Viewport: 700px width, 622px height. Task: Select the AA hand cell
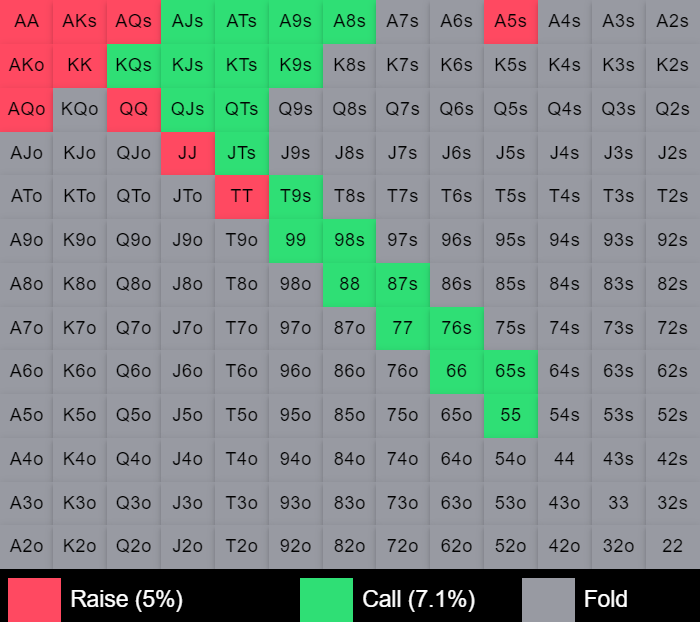tap(26, 21)
